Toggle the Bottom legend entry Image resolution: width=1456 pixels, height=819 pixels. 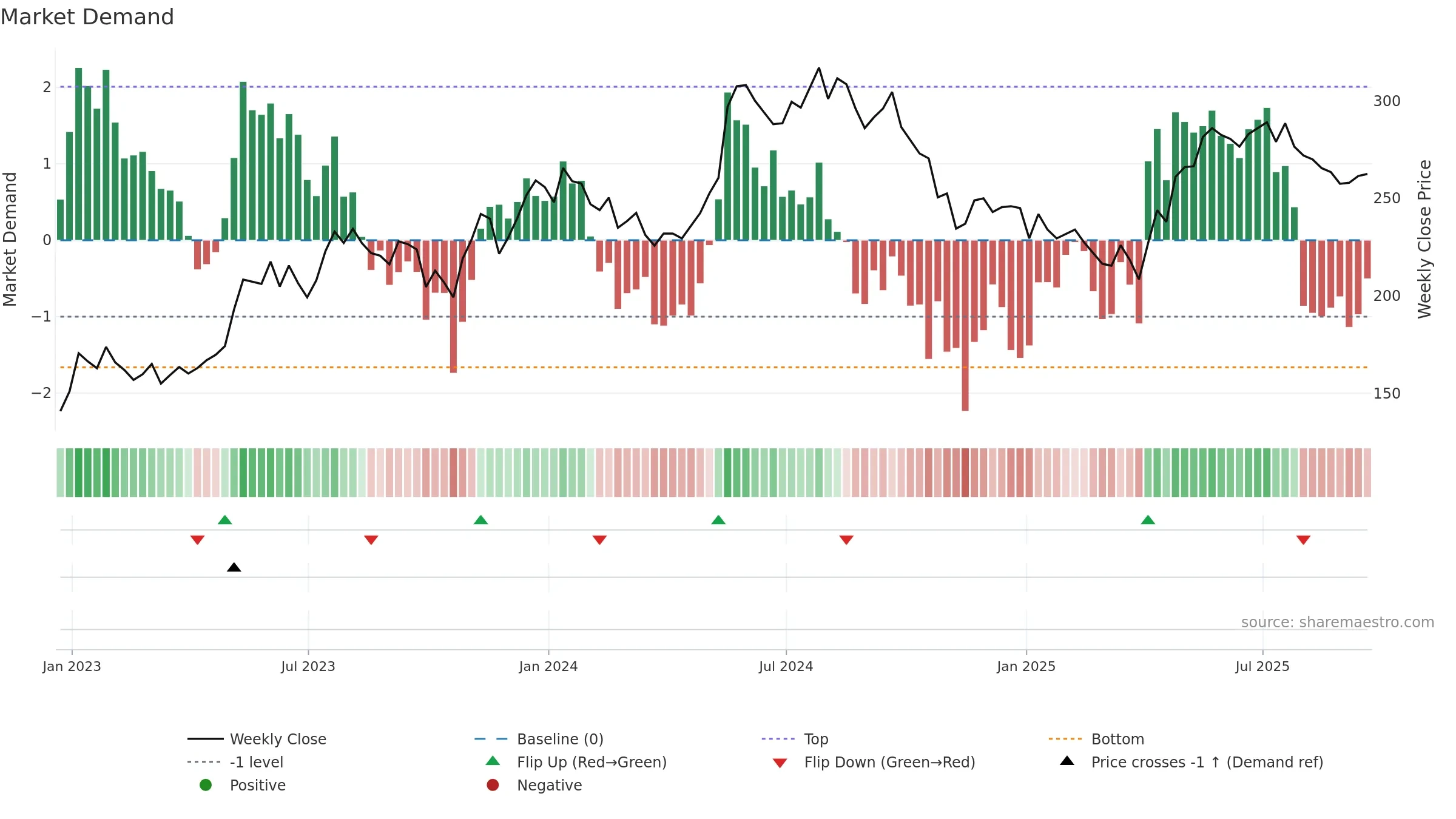(1096, 739)
